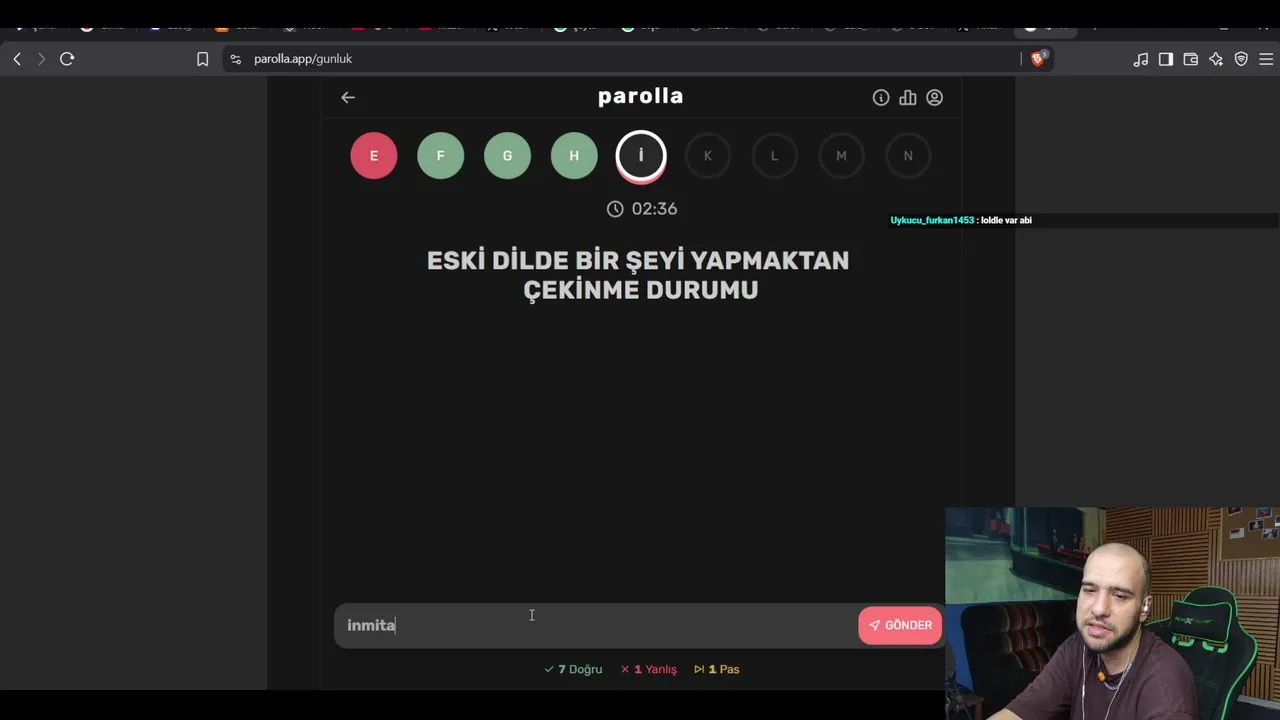Select the letter N circle
Screen dimensions: 1280x720
pos(908,156)
